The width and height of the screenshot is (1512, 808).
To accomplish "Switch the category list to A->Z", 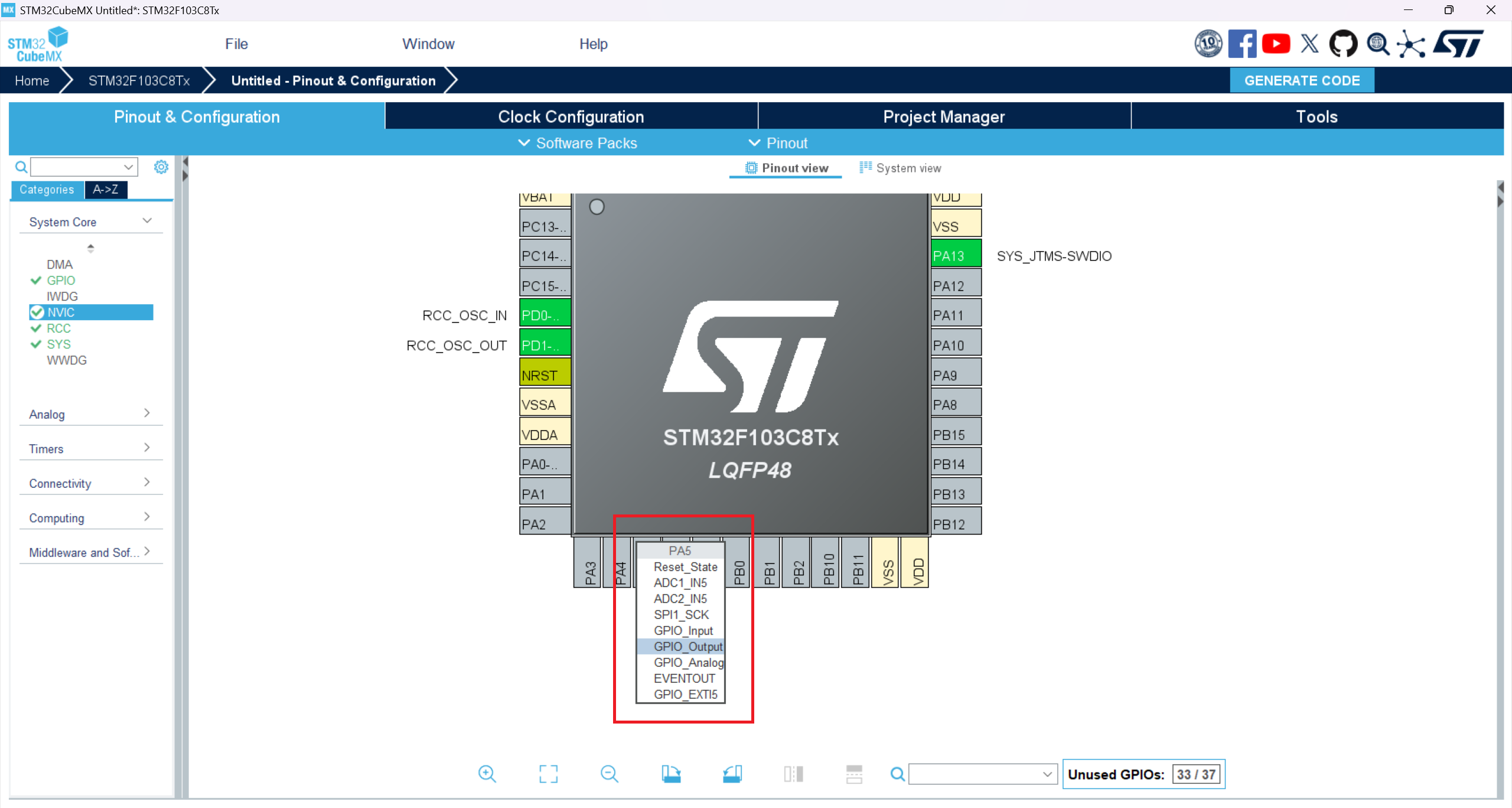I will tap(105, 190).
